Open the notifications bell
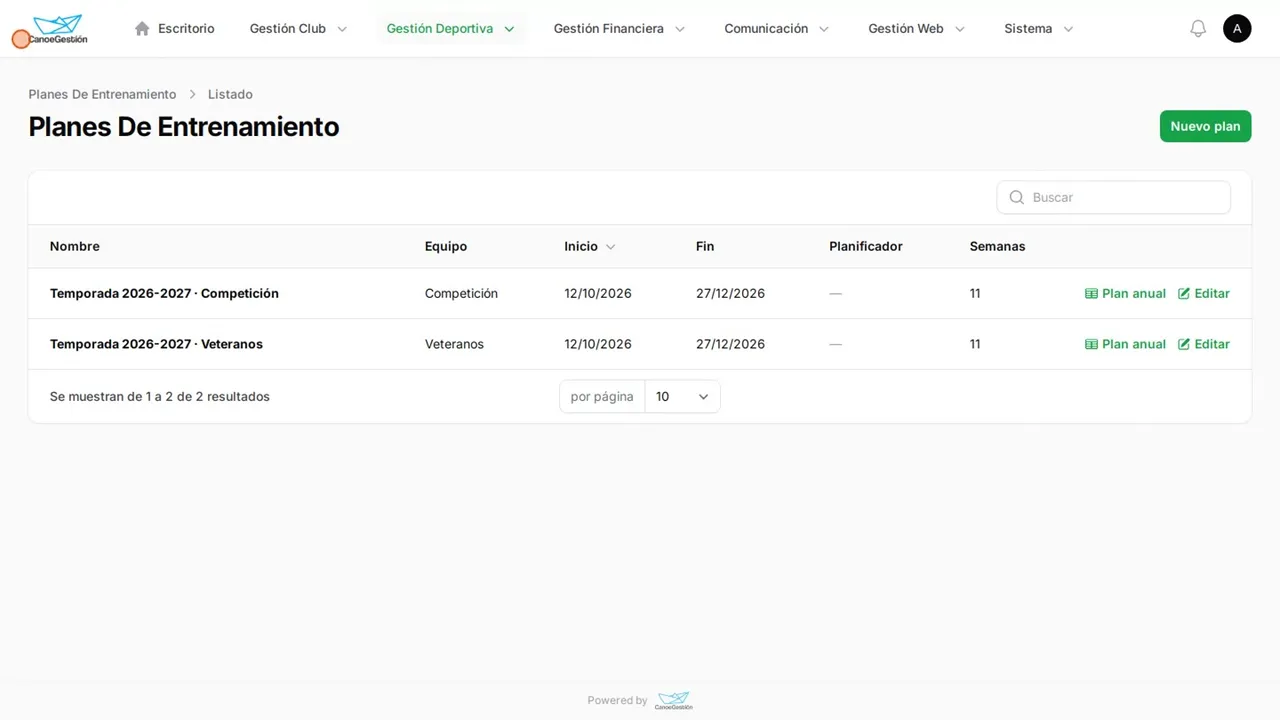 1198,29
